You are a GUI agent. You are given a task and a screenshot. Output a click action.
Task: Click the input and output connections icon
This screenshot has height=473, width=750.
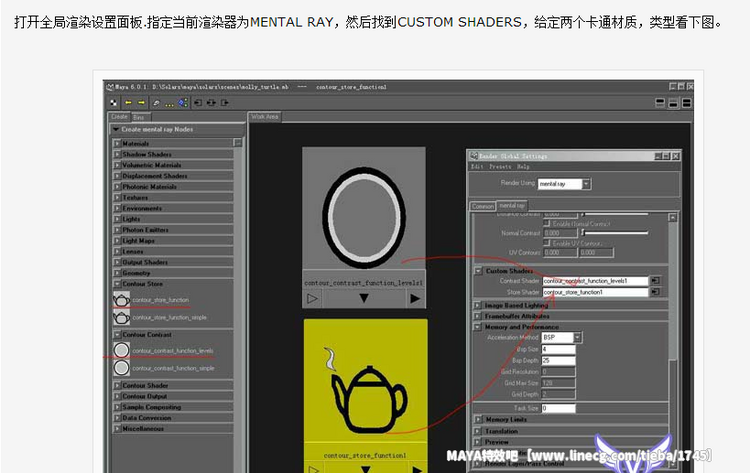pos(211,103)
